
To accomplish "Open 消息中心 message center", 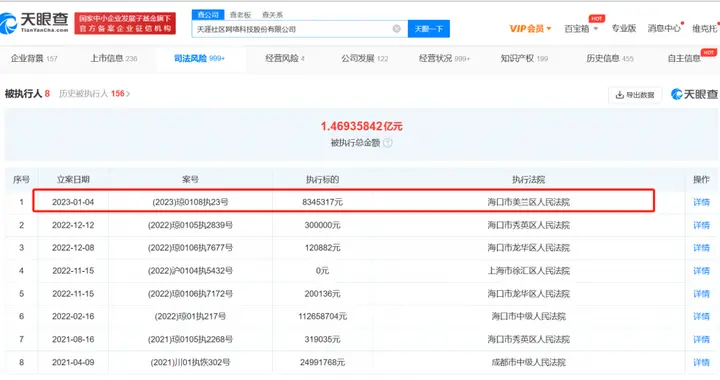I will (x=664, y=28).
